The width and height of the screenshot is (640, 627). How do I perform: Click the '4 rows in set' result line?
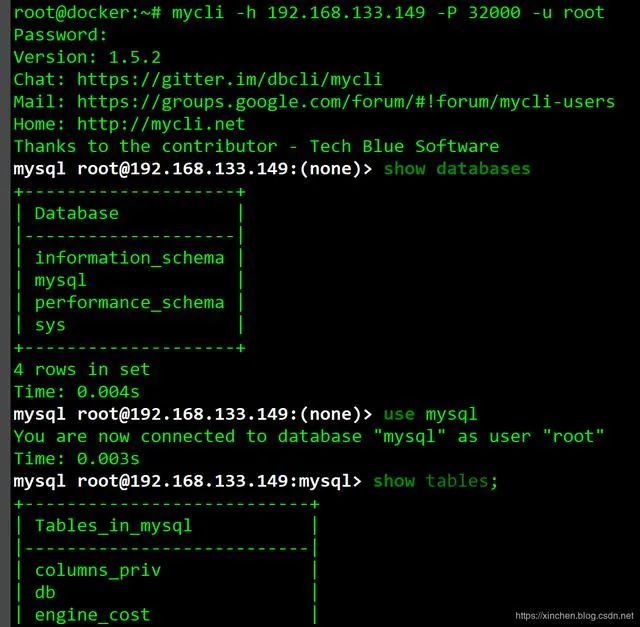[x=82, y=369]
